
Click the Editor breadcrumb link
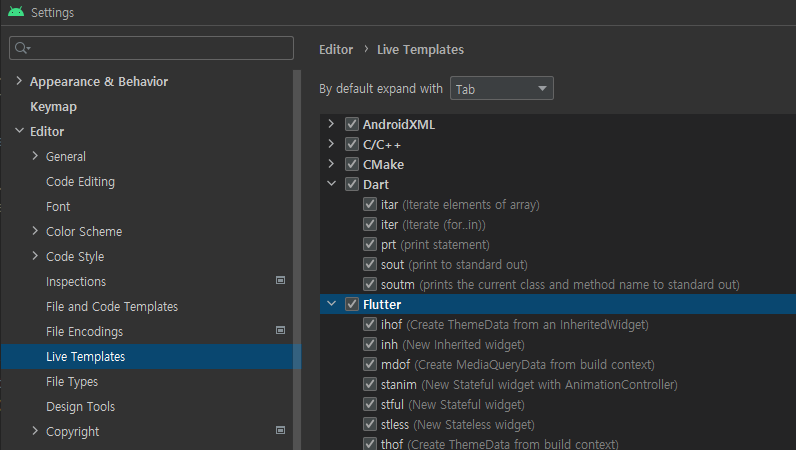pos(336,49)
